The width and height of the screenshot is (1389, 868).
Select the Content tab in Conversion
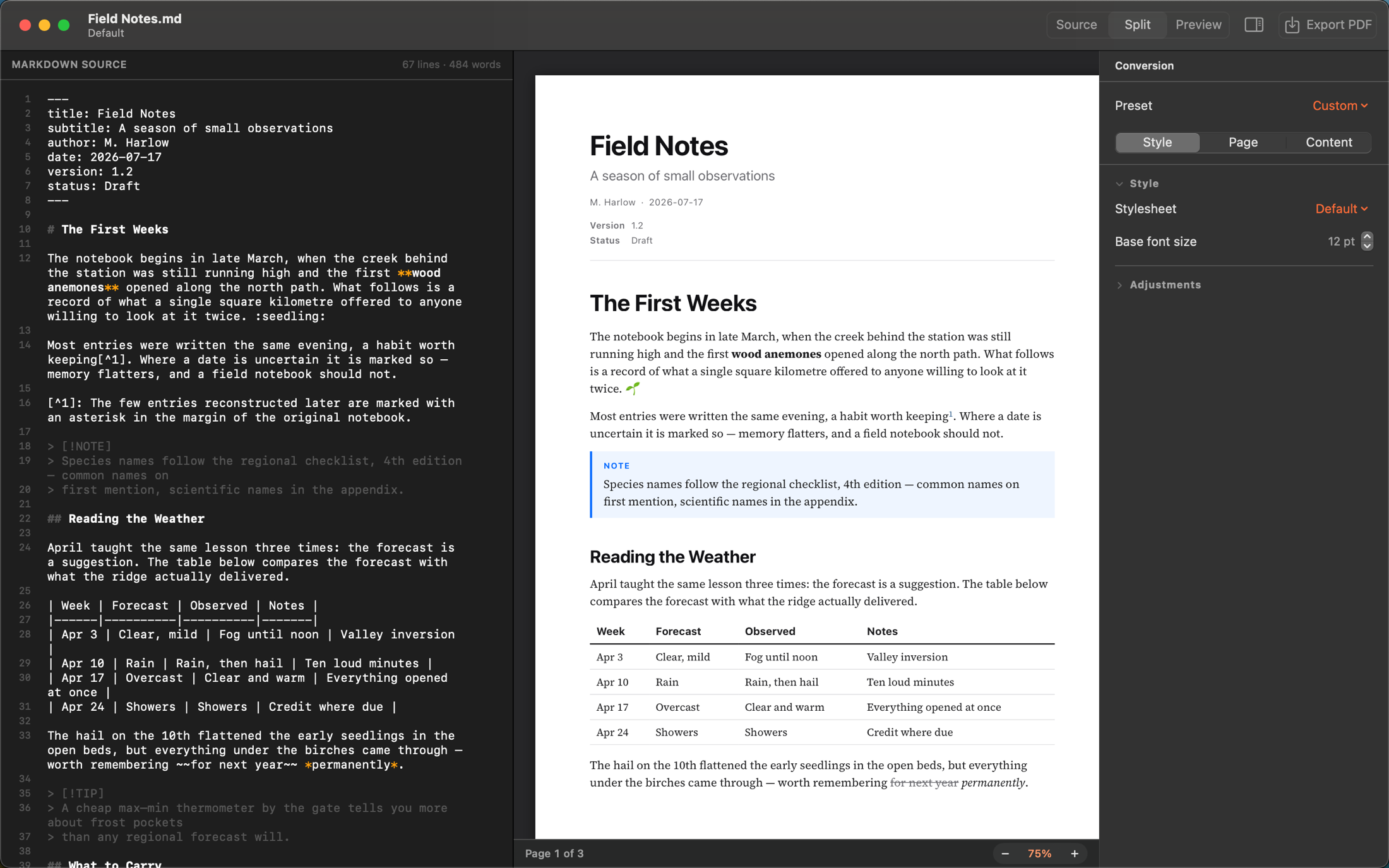click(1328, 142)
